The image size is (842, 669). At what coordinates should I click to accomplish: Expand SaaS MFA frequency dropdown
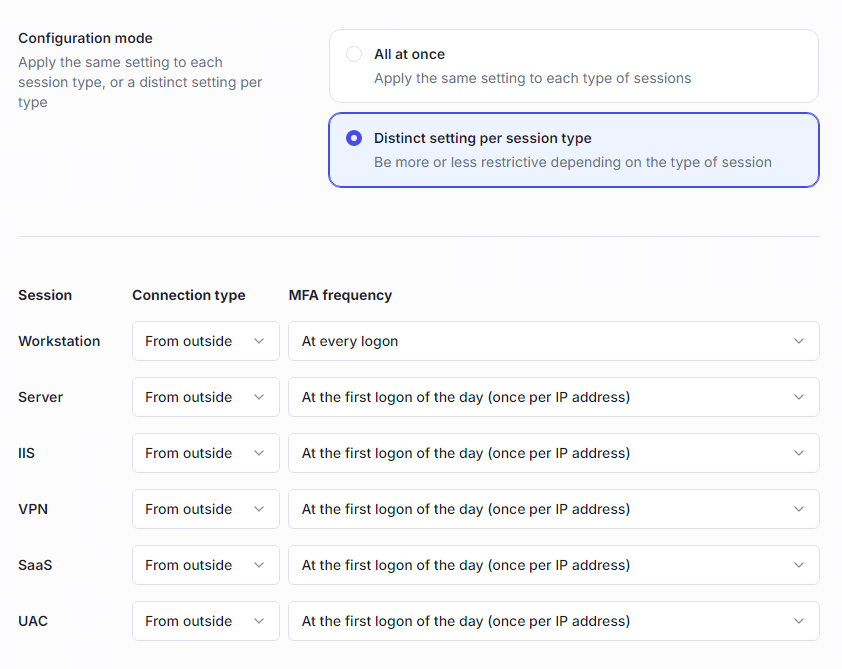tap(553, 565)
